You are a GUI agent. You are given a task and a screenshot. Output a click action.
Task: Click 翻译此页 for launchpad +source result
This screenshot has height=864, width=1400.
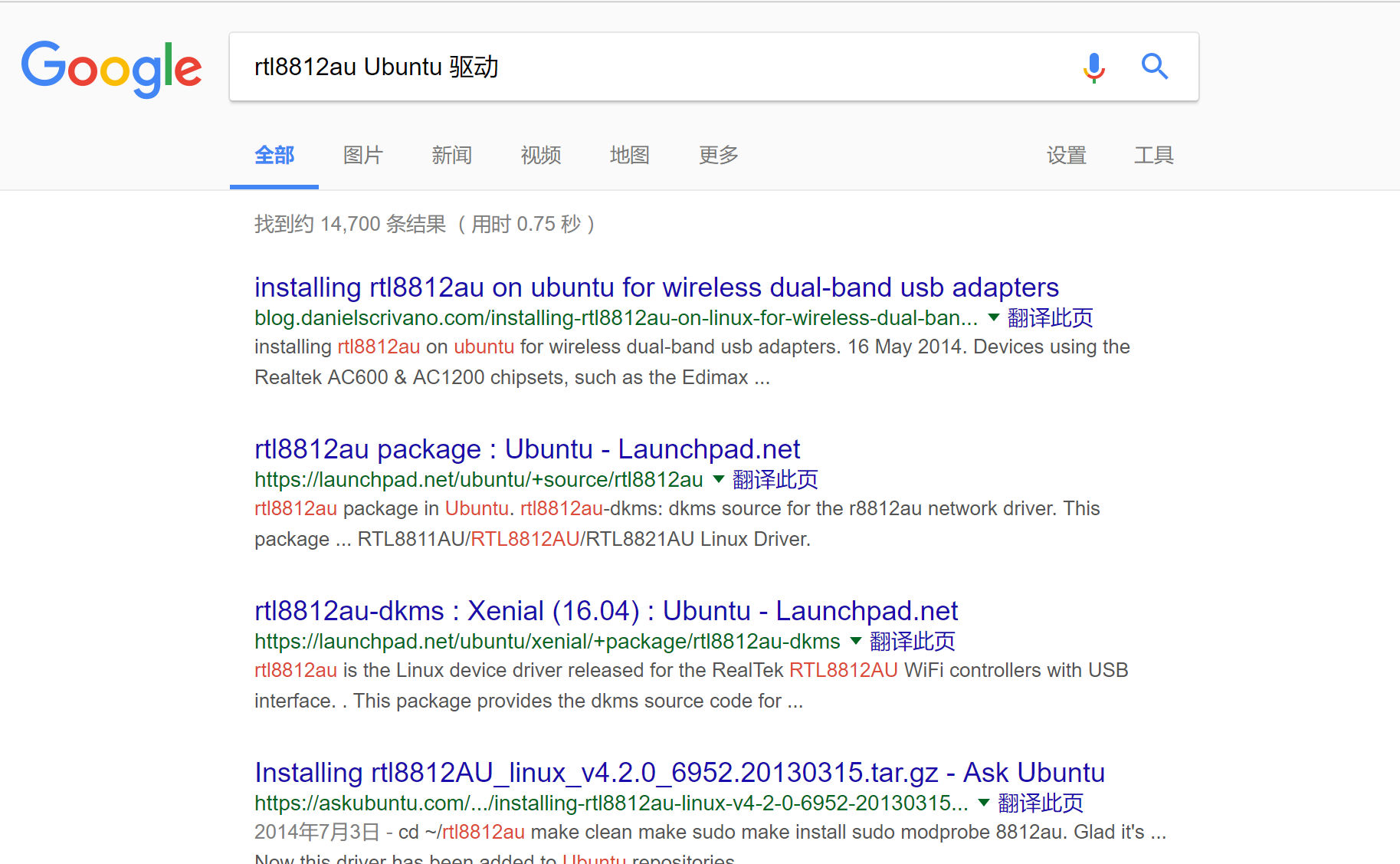point(775,479)
